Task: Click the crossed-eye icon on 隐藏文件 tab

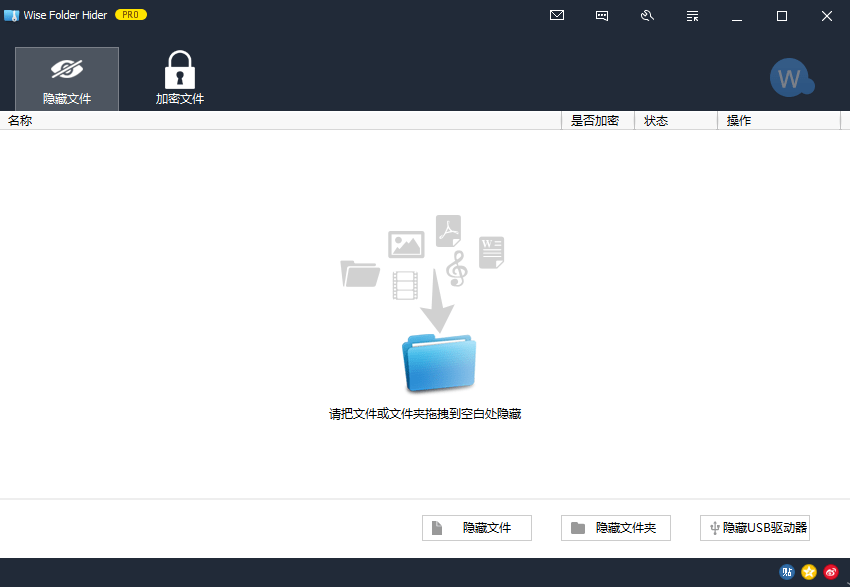Action: coord(66,68)
